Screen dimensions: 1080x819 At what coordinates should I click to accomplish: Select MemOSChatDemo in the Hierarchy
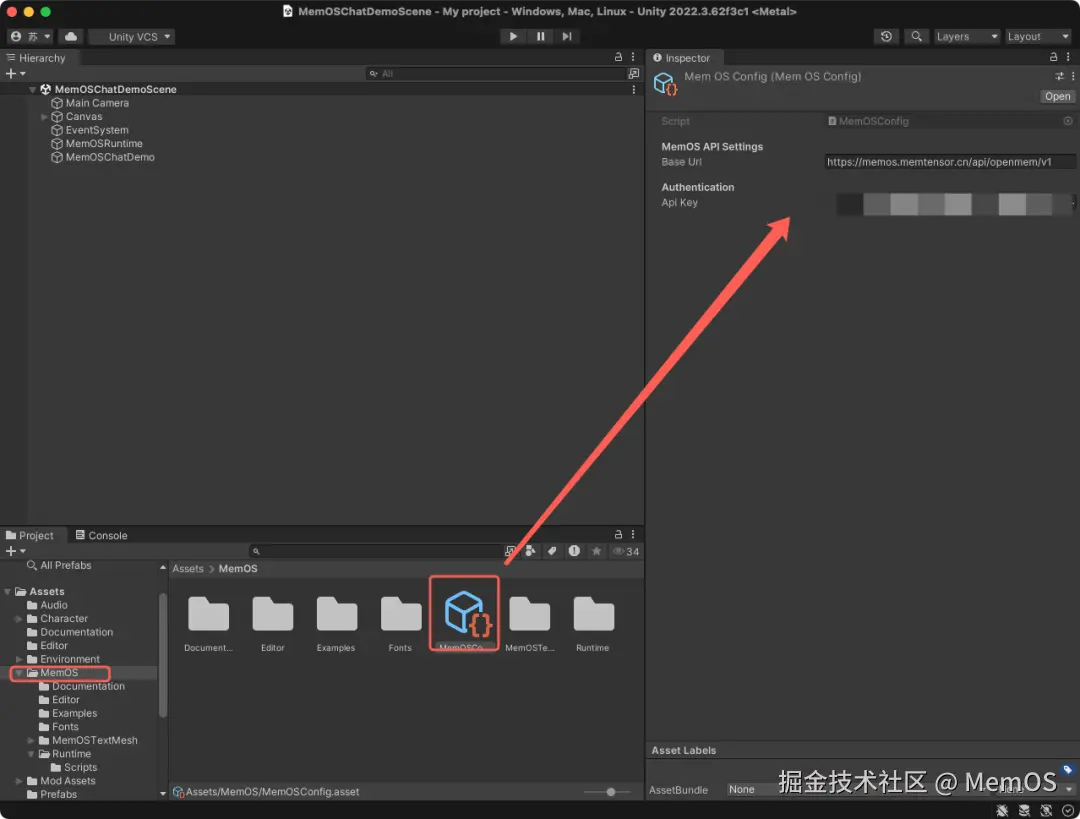(110, 157)
